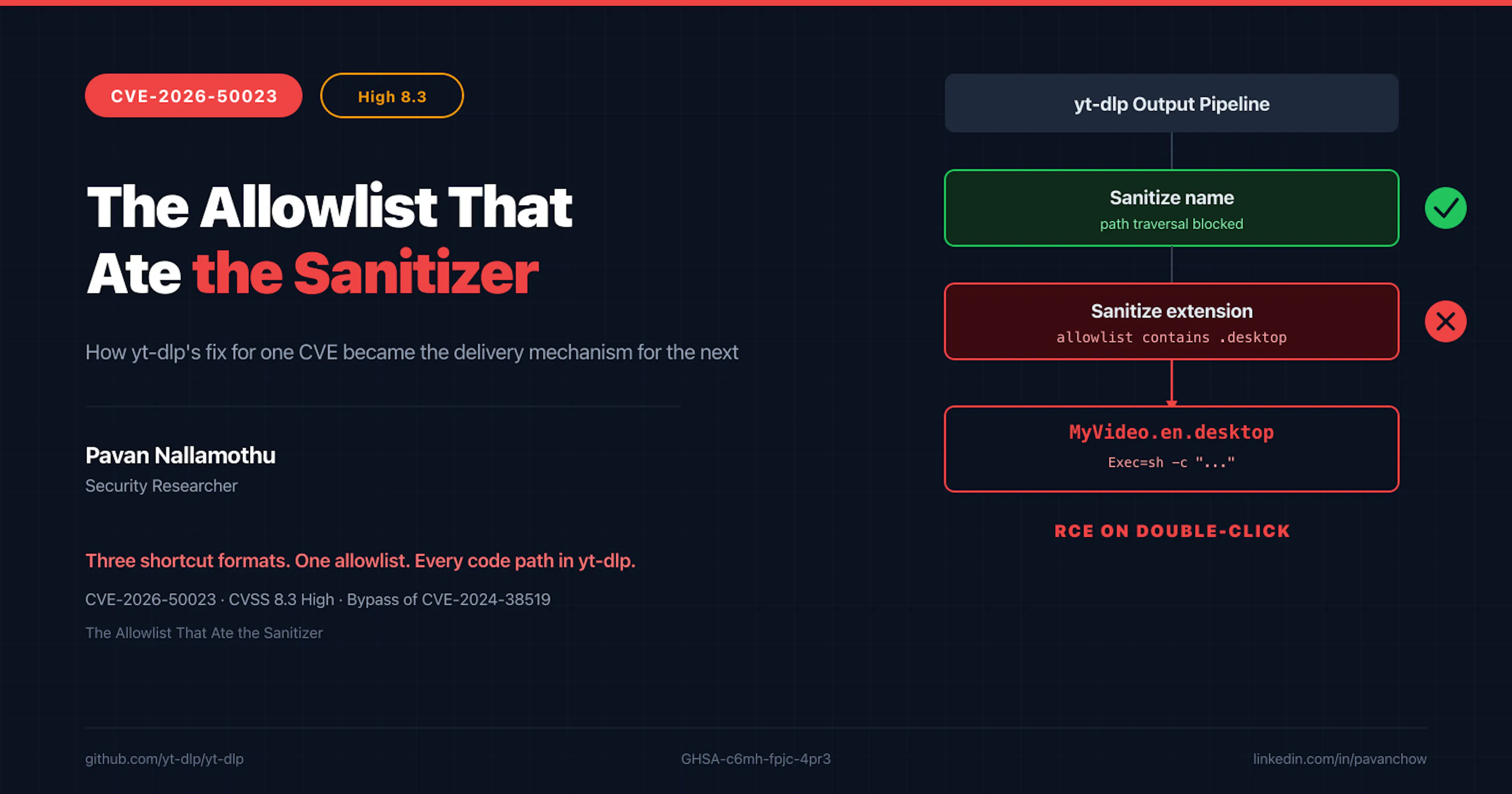The image size is (1512, 794).
Task: Click the red arrowhead above MyVideo box
Action: click(x=1171, y=403)
